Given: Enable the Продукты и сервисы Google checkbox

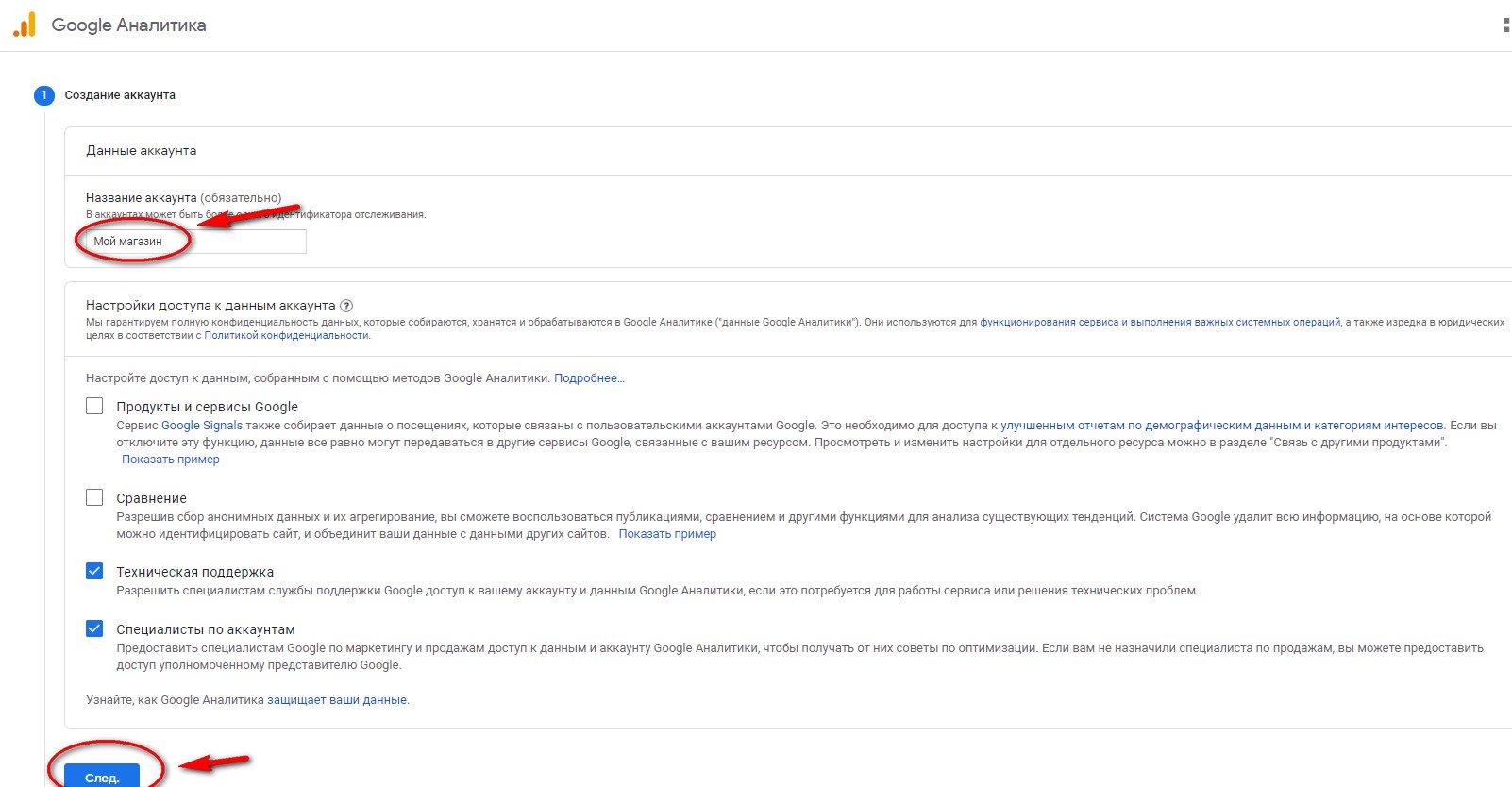Looking at the screenshot, I should pos(94,406).
